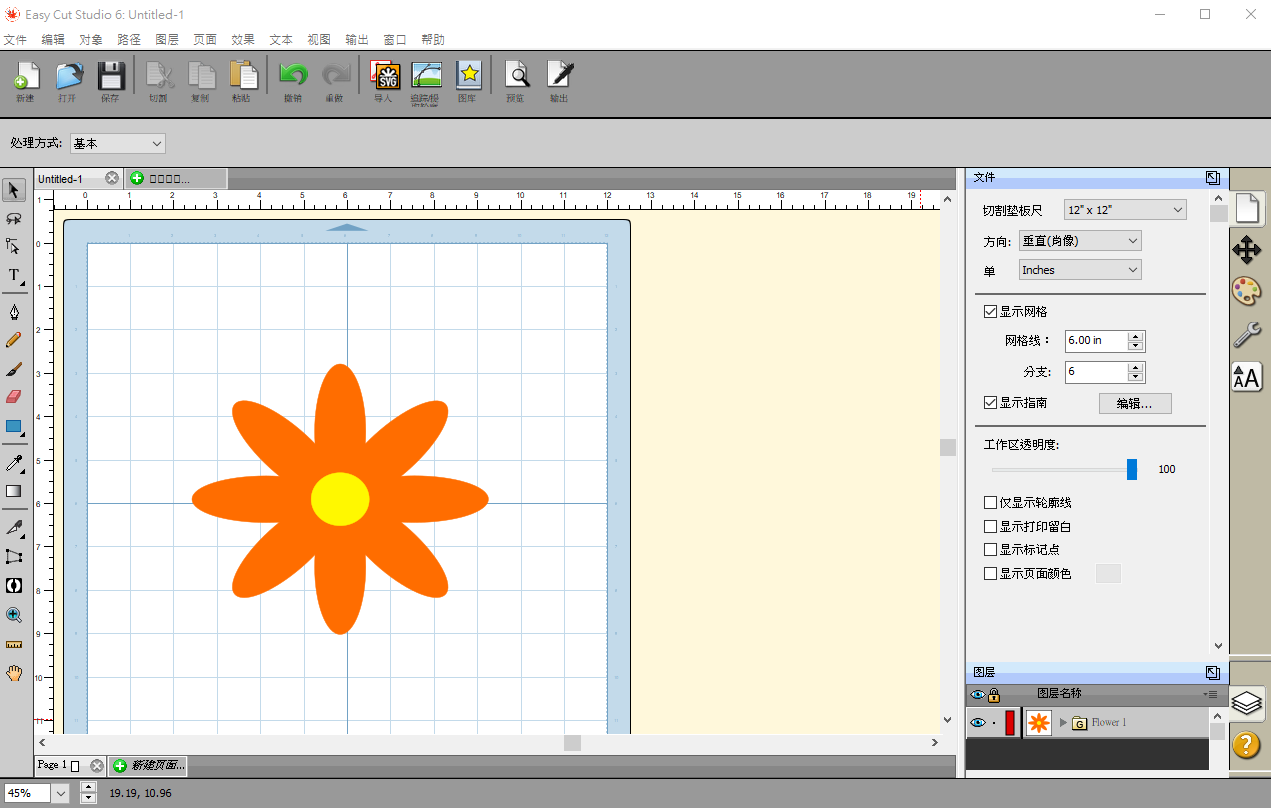Open the 效果 menu
Screen dimensions: 1271x808
tap(243, 40)
